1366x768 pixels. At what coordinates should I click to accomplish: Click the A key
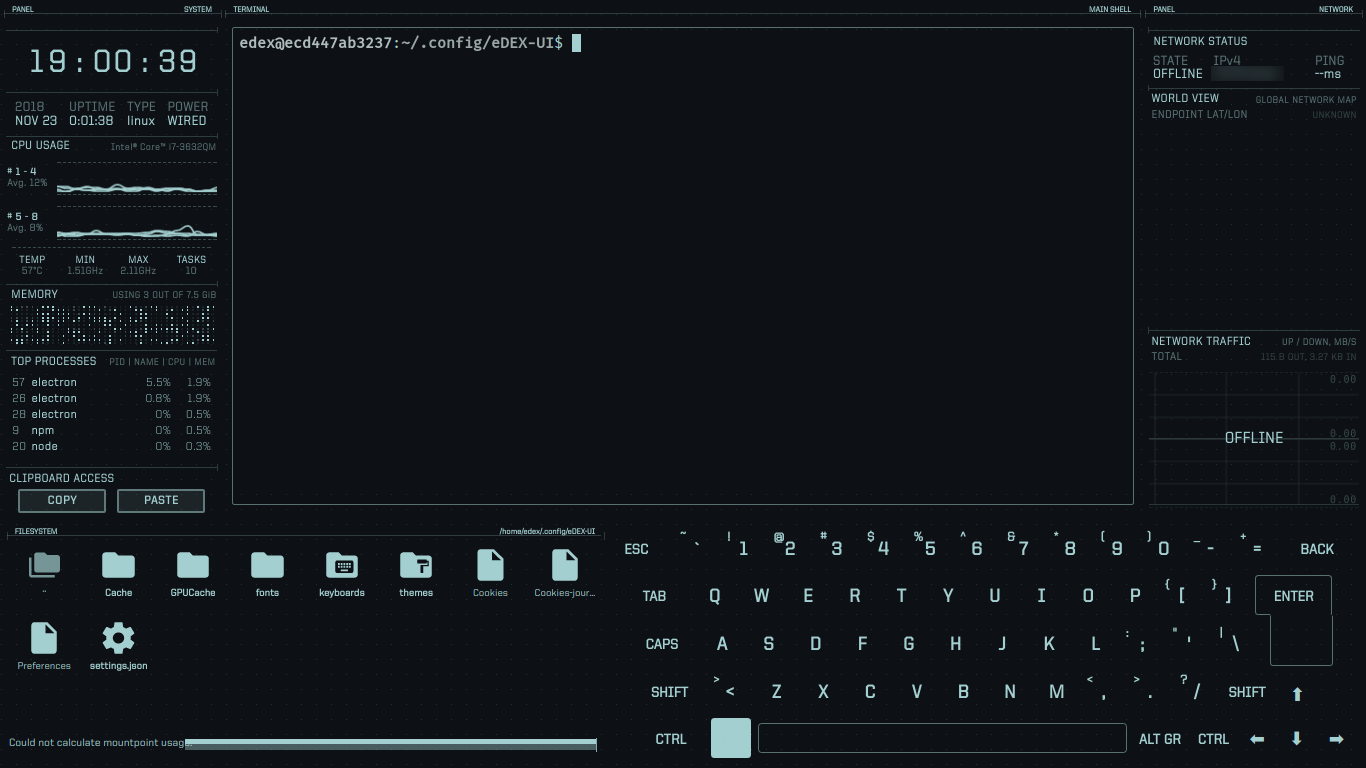click(x=722, y=644)
